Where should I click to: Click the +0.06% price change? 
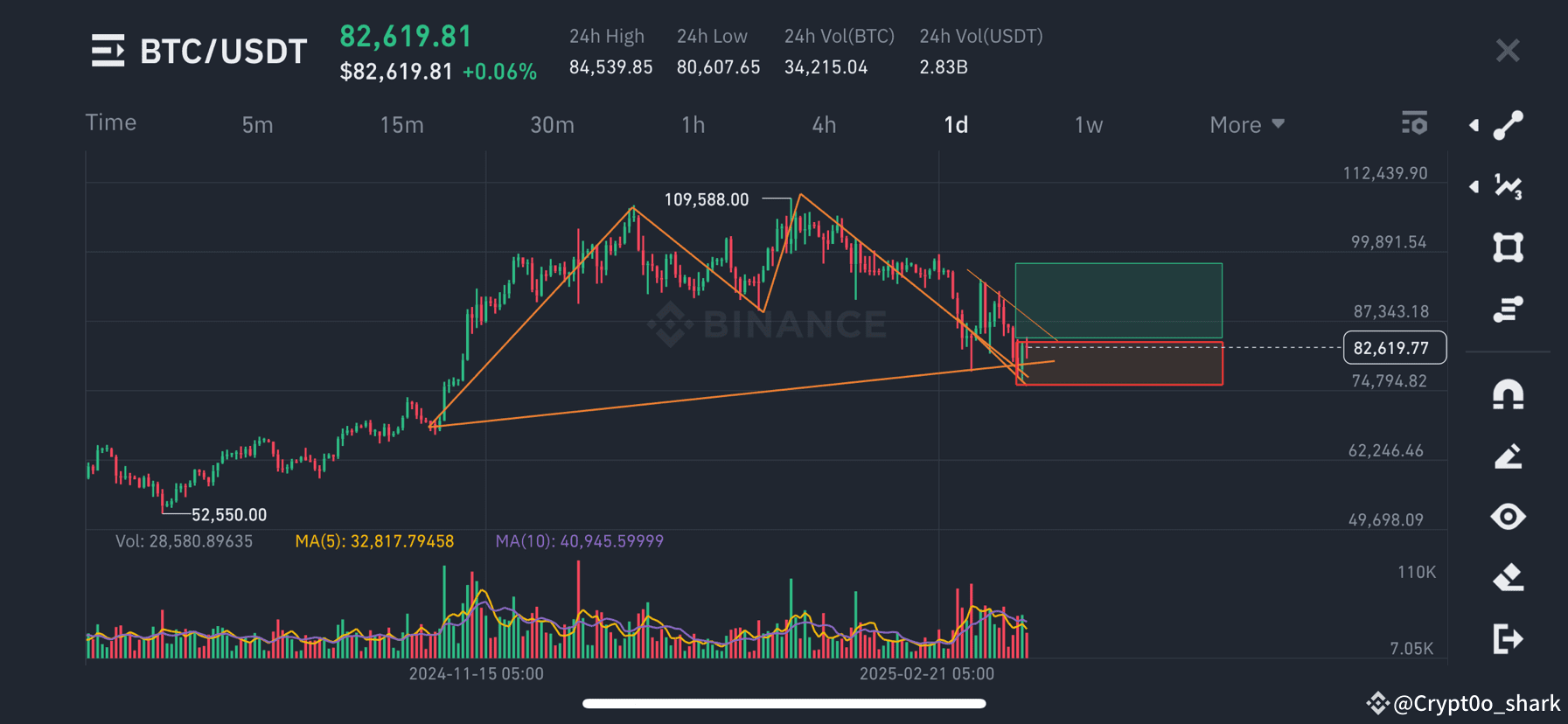tap(500, 72)
